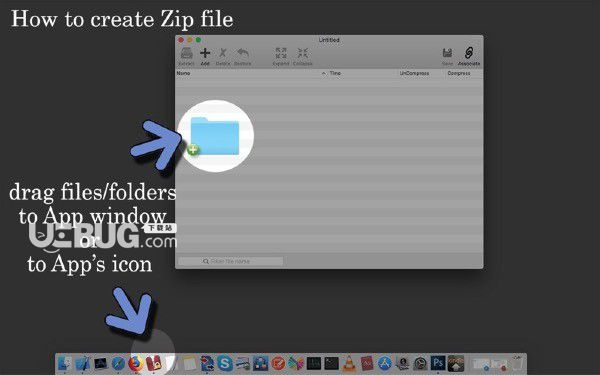Minimize the window with the yellow button
This screenshot has width=600, height=375.
coord(190,40)
